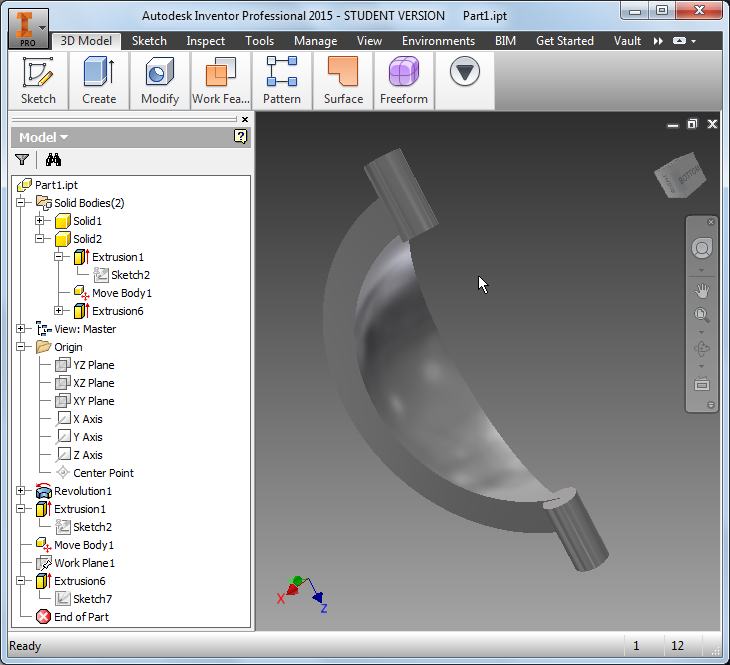
Task: Expand the Solid1 node
Action: pyautogui.click(x=40, y=221)
